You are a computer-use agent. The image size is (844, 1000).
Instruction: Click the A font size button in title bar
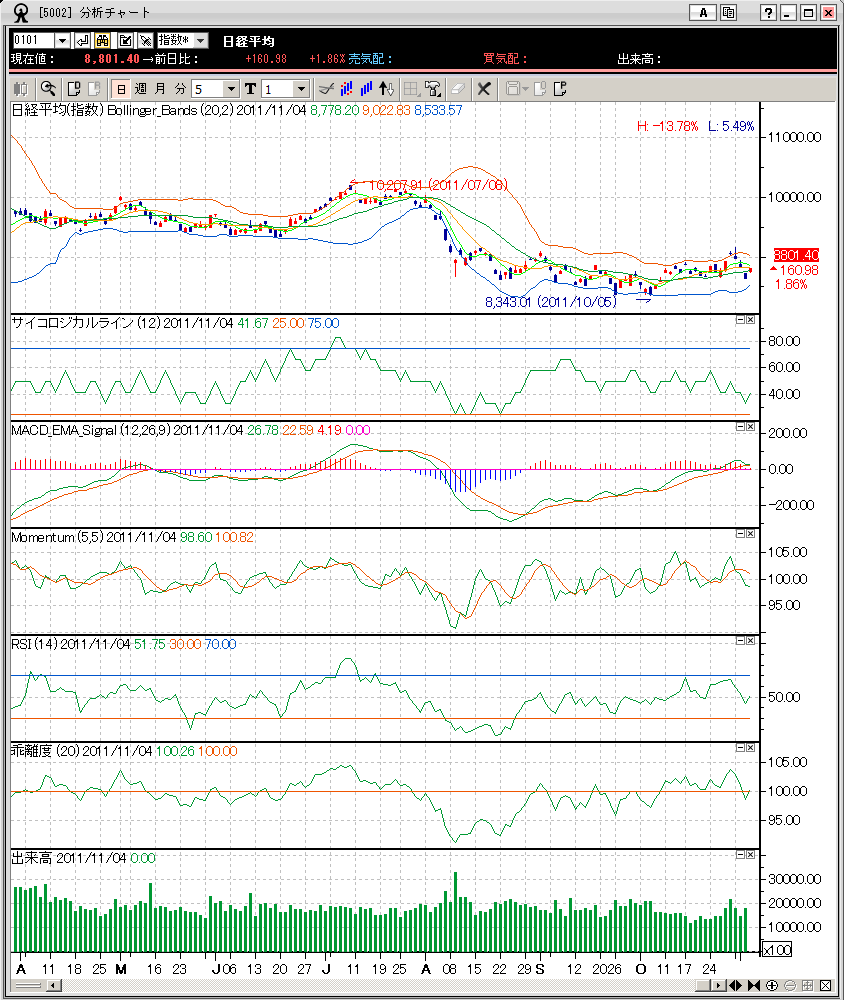click(x=704, y=12)
